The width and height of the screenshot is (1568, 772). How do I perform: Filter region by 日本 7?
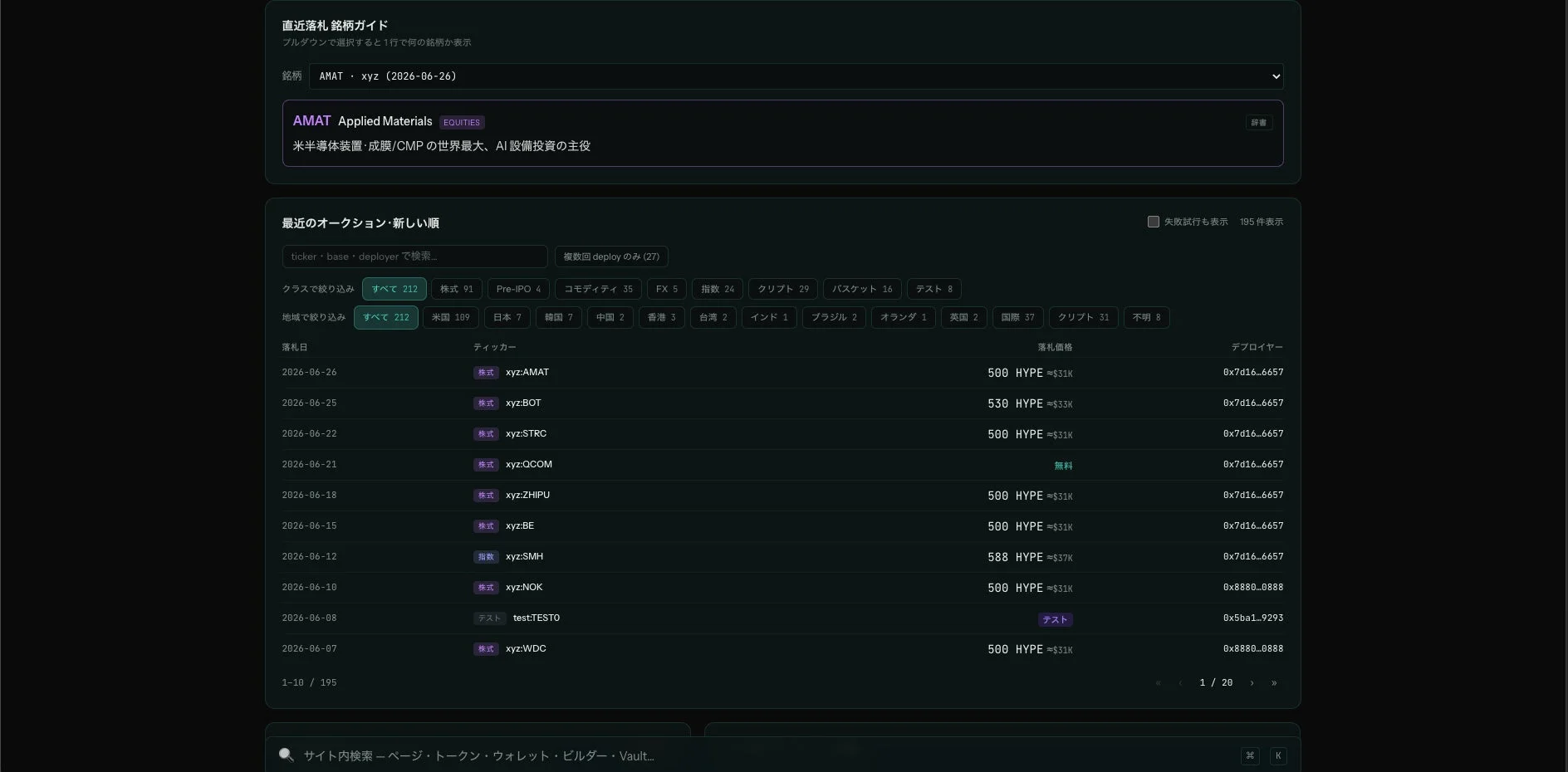coord(507,317)
